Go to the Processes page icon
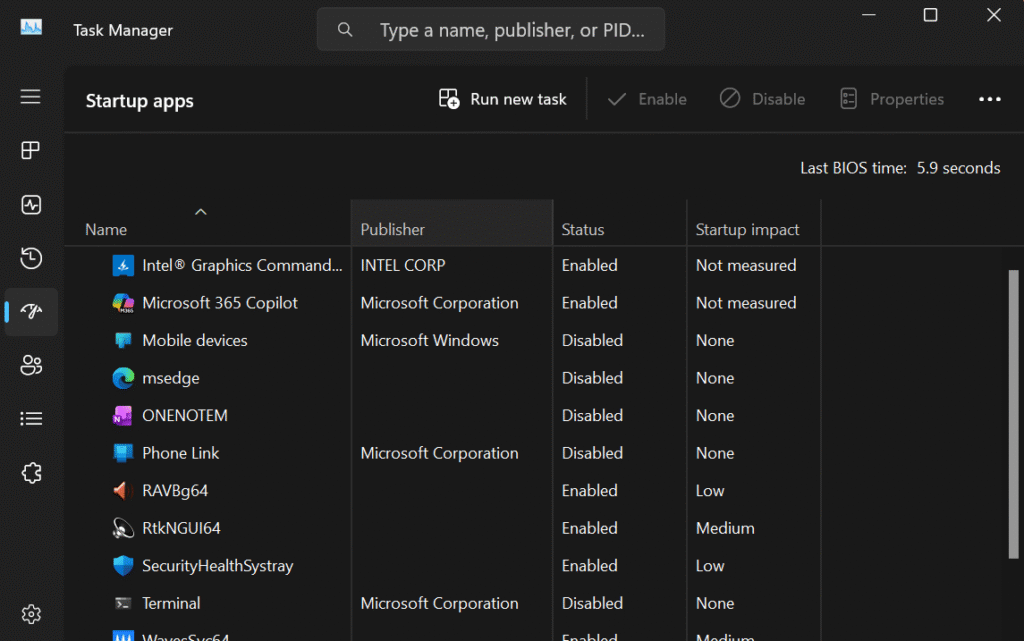This screenshot has width=1024, height=641. [31, 151]
